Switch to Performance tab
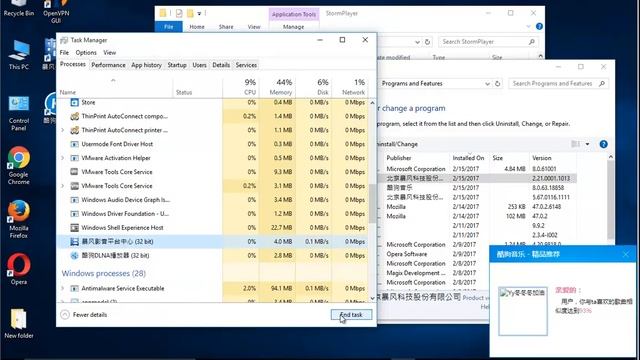Image resolution: width=640 pixels, height=360 pixels. (x=108, y=65)
